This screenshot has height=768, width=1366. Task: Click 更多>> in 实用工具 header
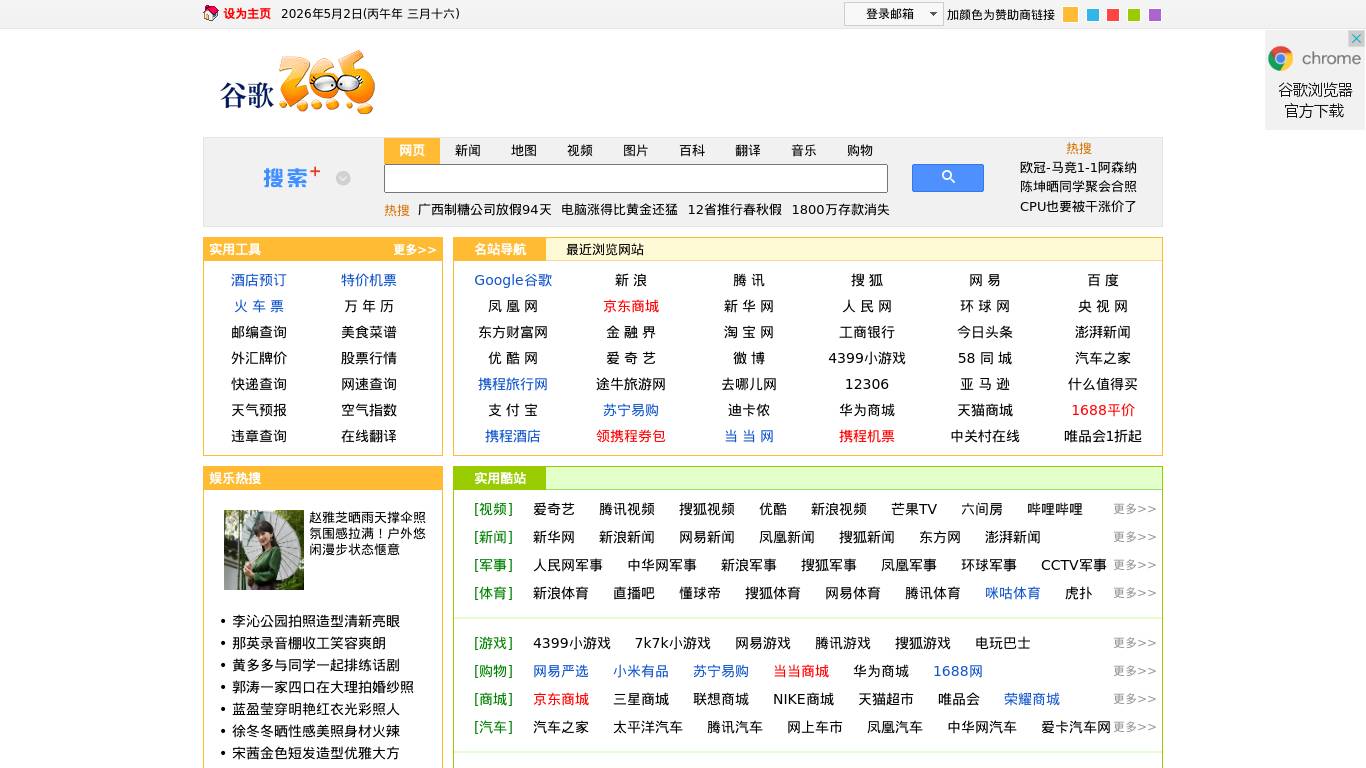pos(414,249)
